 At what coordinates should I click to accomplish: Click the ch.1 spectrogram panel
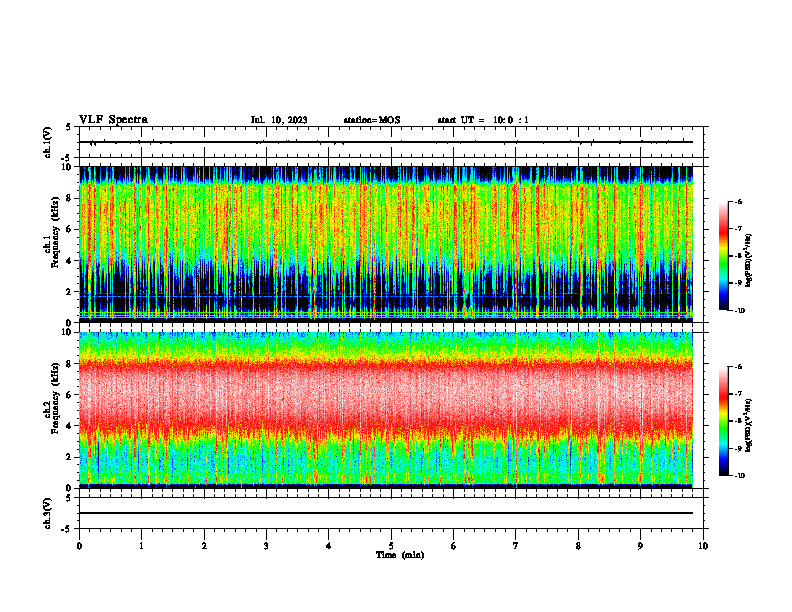coord(386,244)
